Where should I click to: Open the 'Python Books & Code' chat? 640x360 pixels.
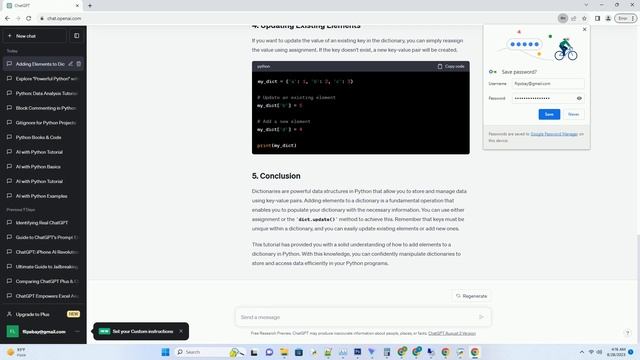[x=43, y=138]
